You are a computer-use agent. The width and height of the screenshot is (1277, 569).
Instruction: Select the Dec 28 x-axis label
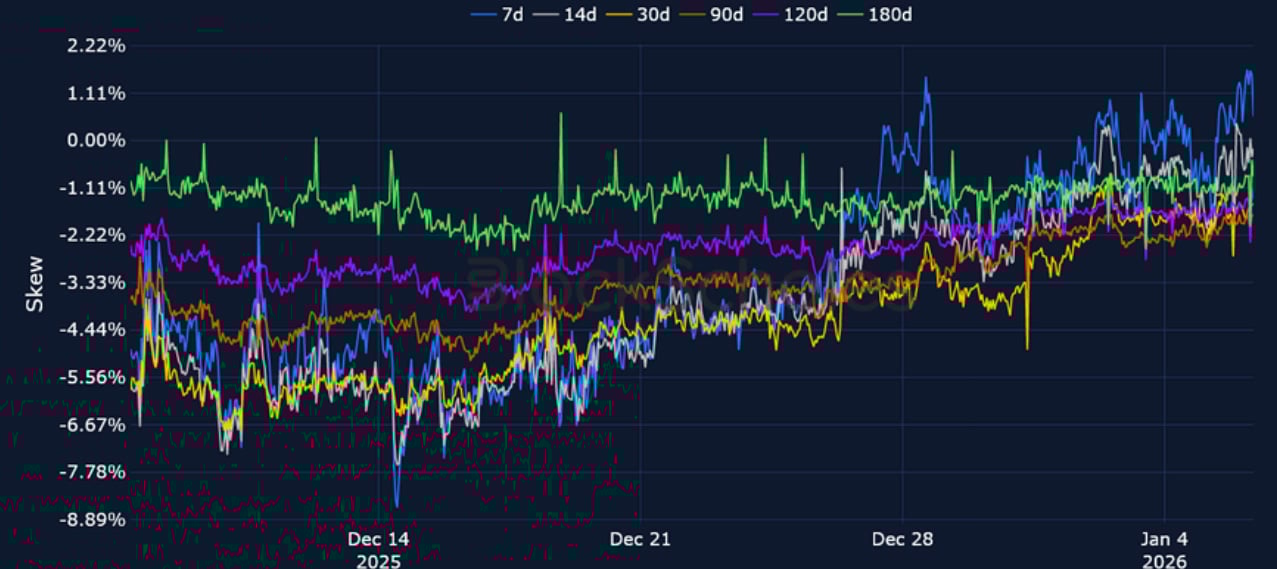click(902, 539)
